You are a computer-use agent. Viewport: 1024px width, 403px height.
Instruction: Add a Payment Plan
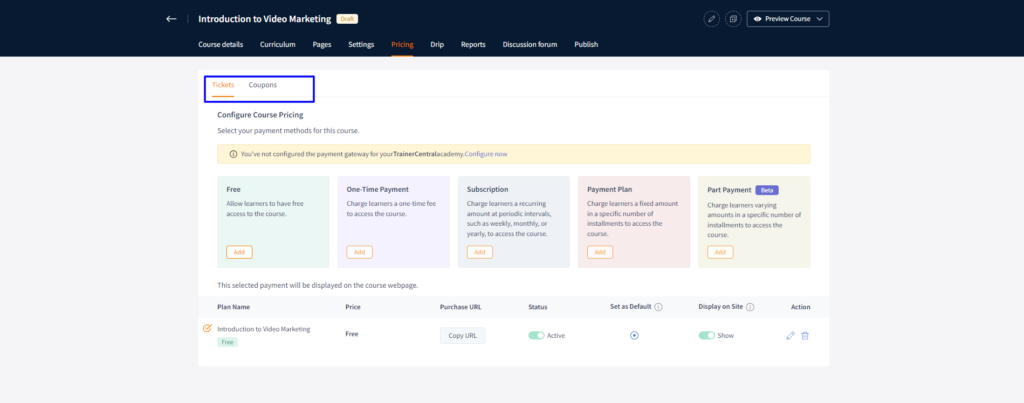point(600,252)
